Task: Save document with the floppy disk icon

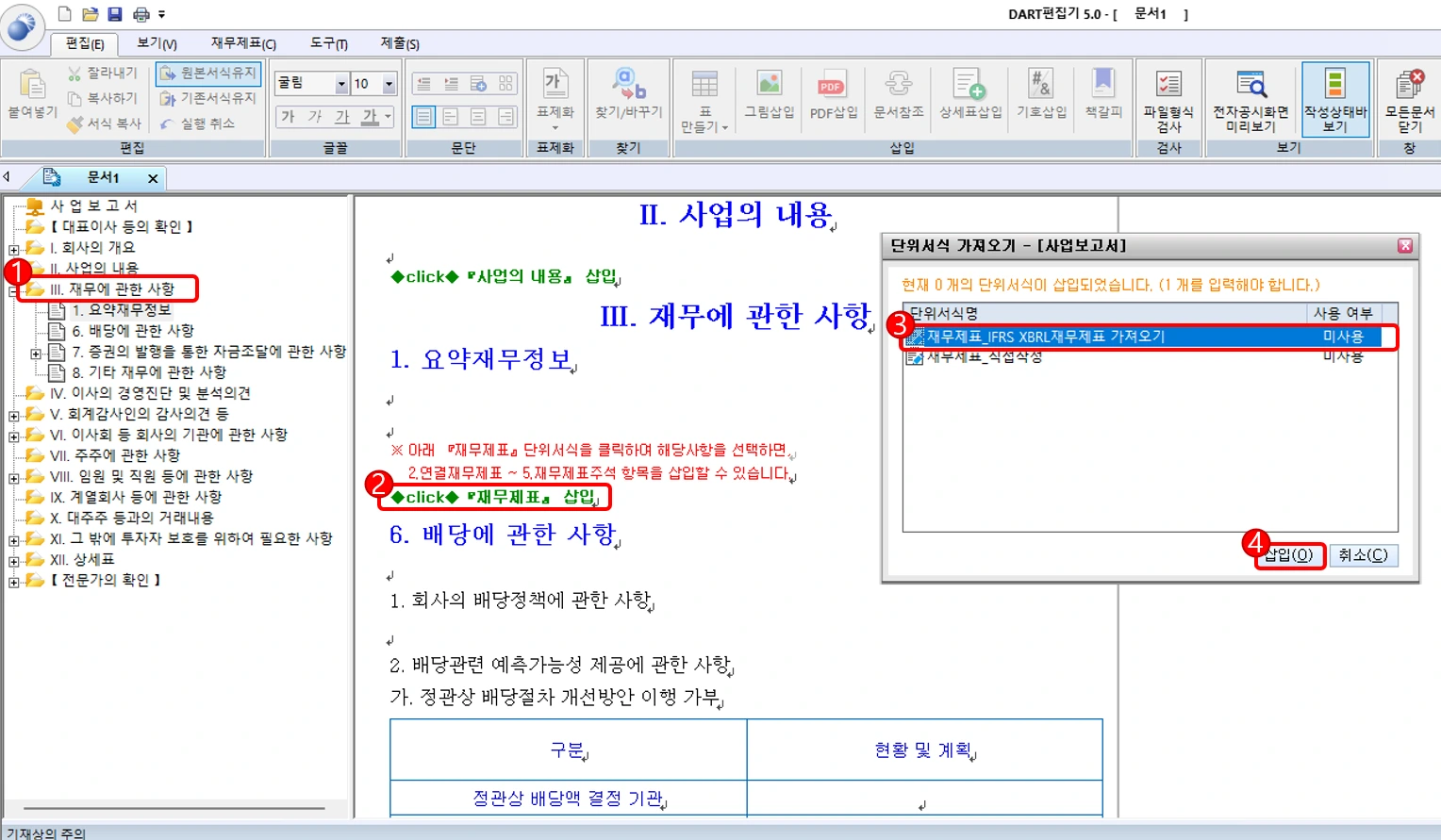Action: click(x=114, y=14)
